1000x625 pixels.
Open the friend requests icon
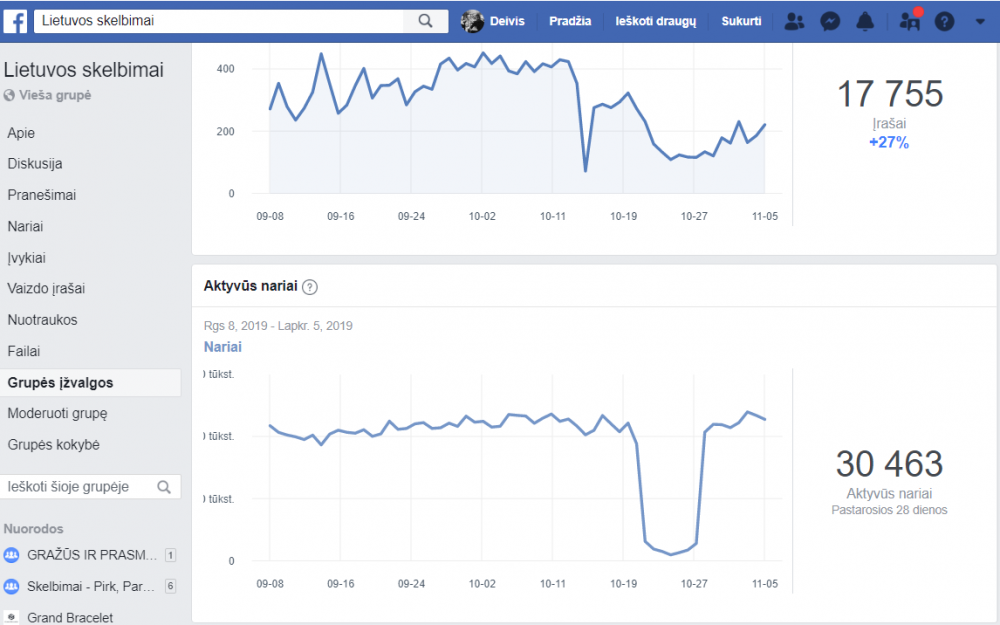794,22
